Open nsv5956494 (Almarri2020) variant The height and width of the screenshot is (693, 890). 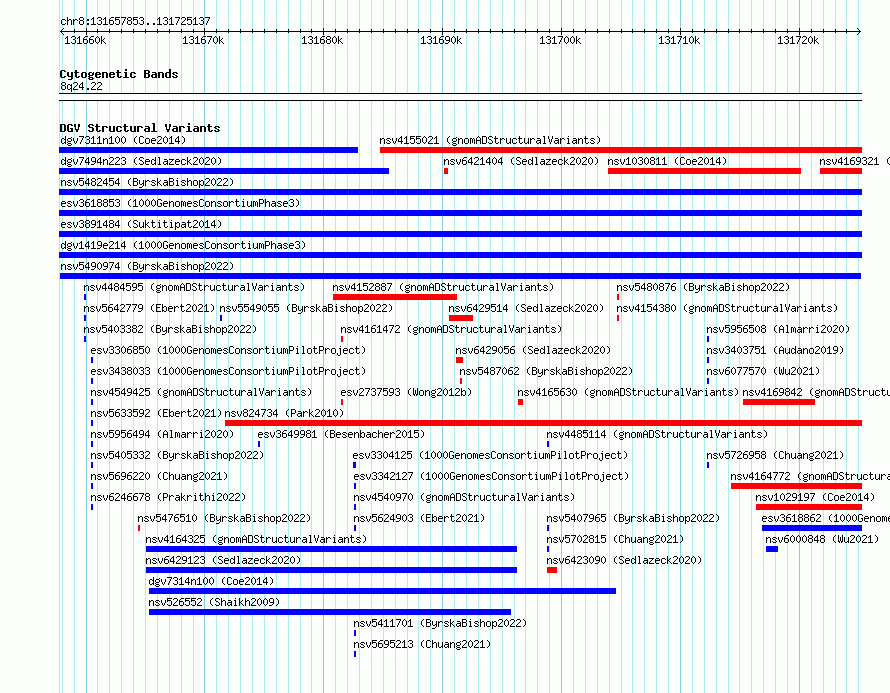pyautogui.click(x=162, y=434)
